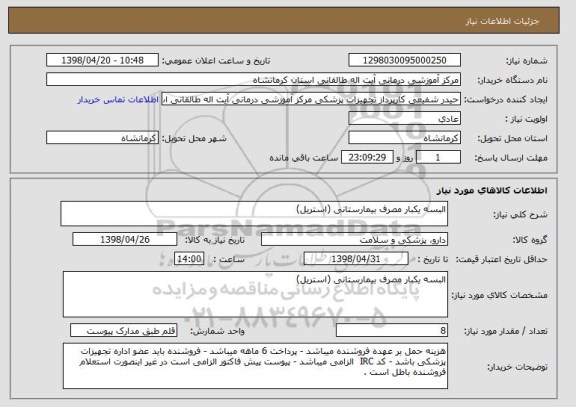
Task: Click the شرح کلی نیاز label
Action: click(x=520, y=215)
